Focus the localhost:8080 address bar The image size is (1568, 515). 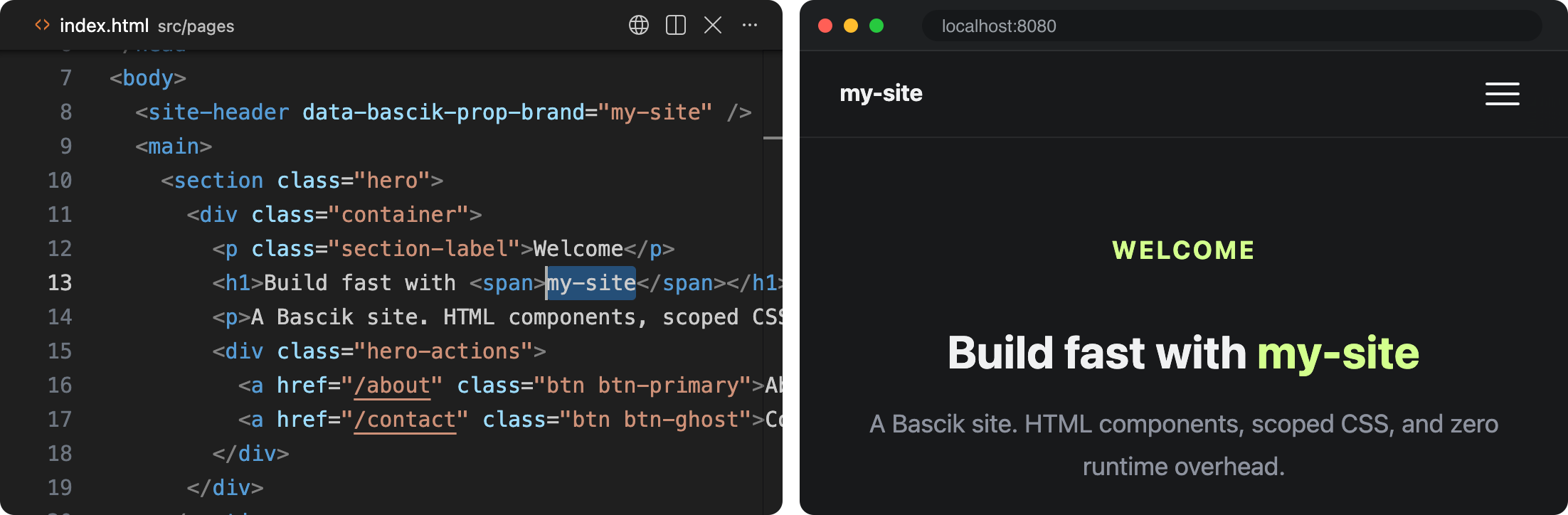[1231, 26]
